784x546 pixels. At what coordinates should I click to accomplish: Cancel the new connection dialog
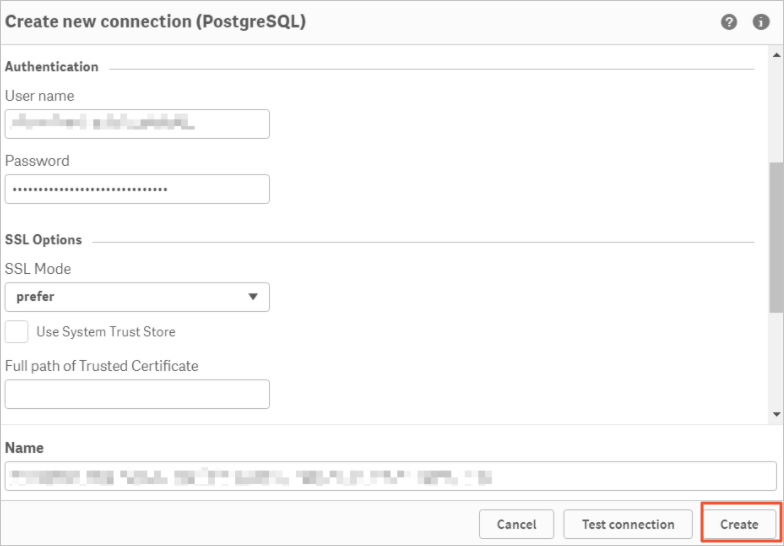click(516, 524)
